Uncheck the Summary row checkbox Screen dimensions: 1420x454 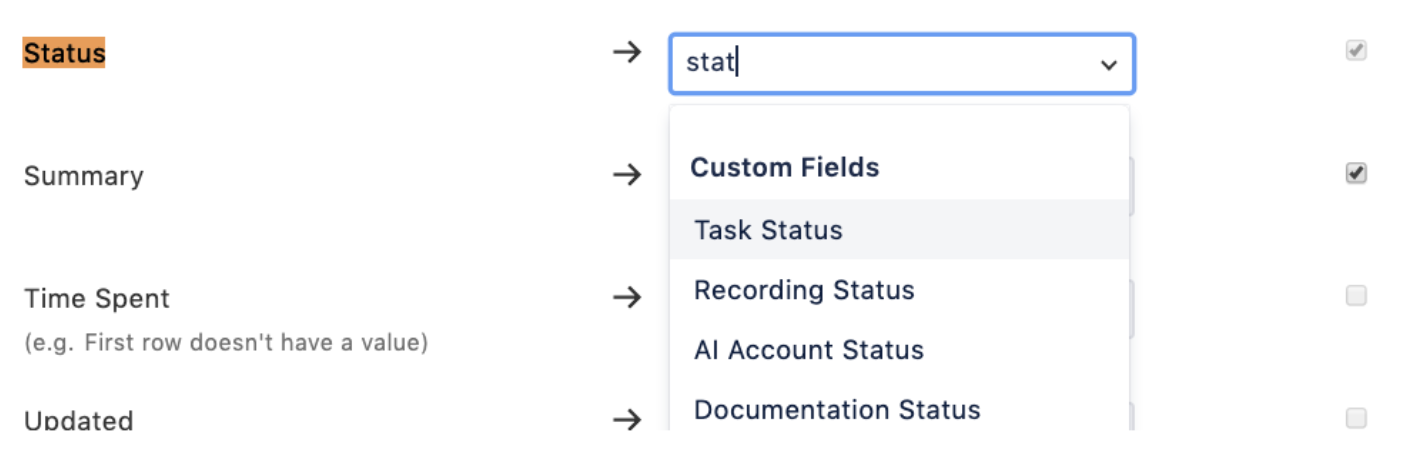[x=1356, y=173]
